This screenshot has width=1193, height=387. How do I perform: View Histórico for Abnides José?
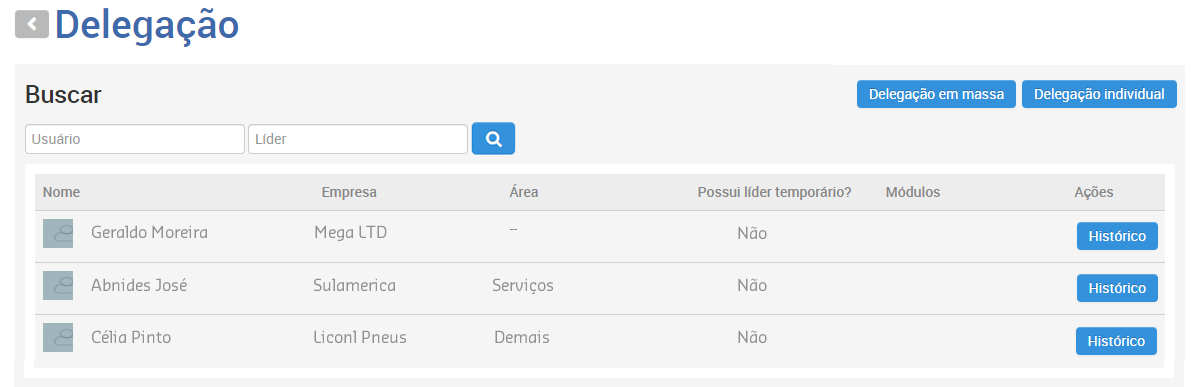click(x=1117, y=288)
